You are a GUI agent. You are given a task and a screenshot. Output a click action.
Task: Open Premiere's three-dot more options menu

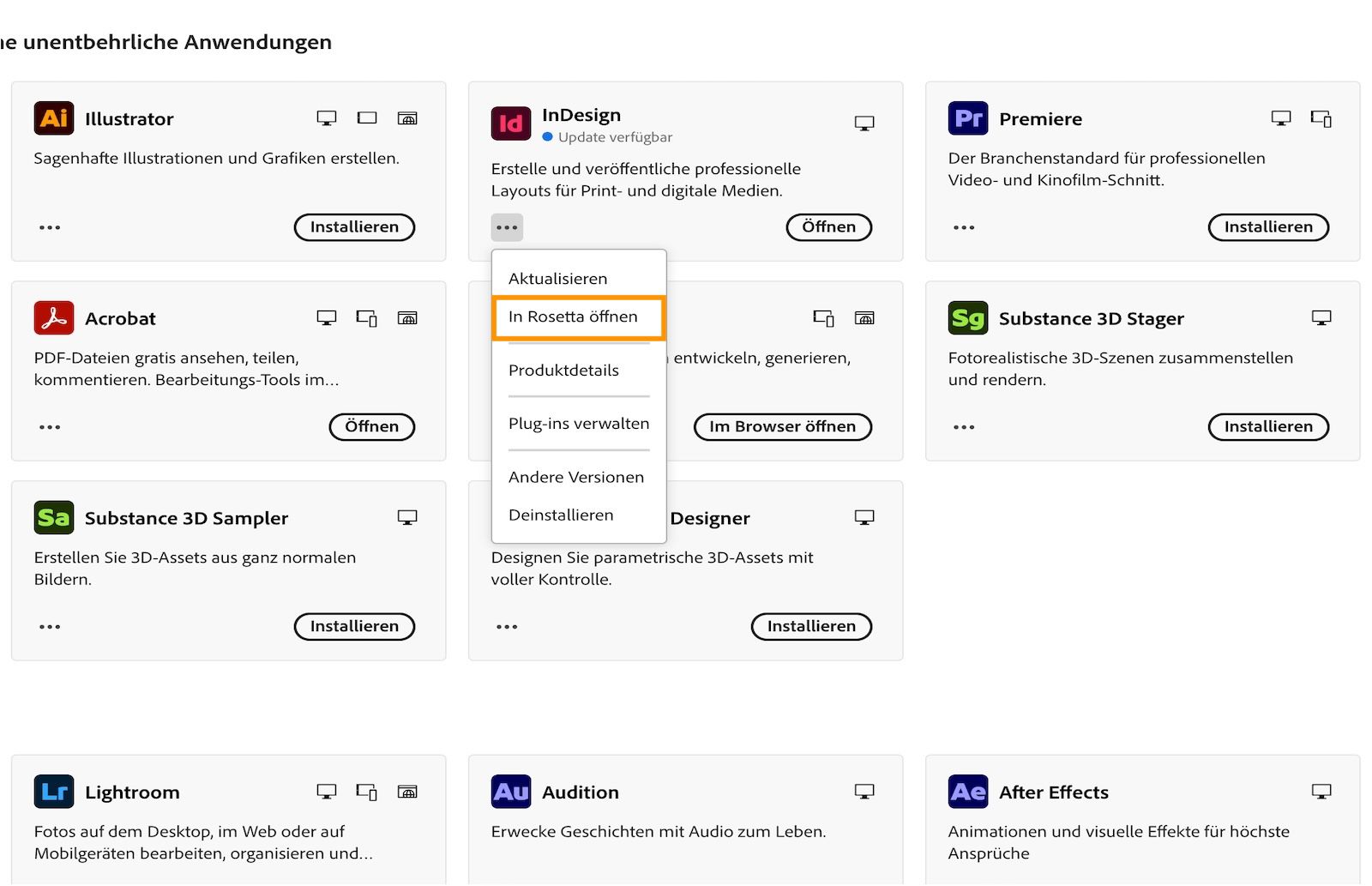(964, 227)
